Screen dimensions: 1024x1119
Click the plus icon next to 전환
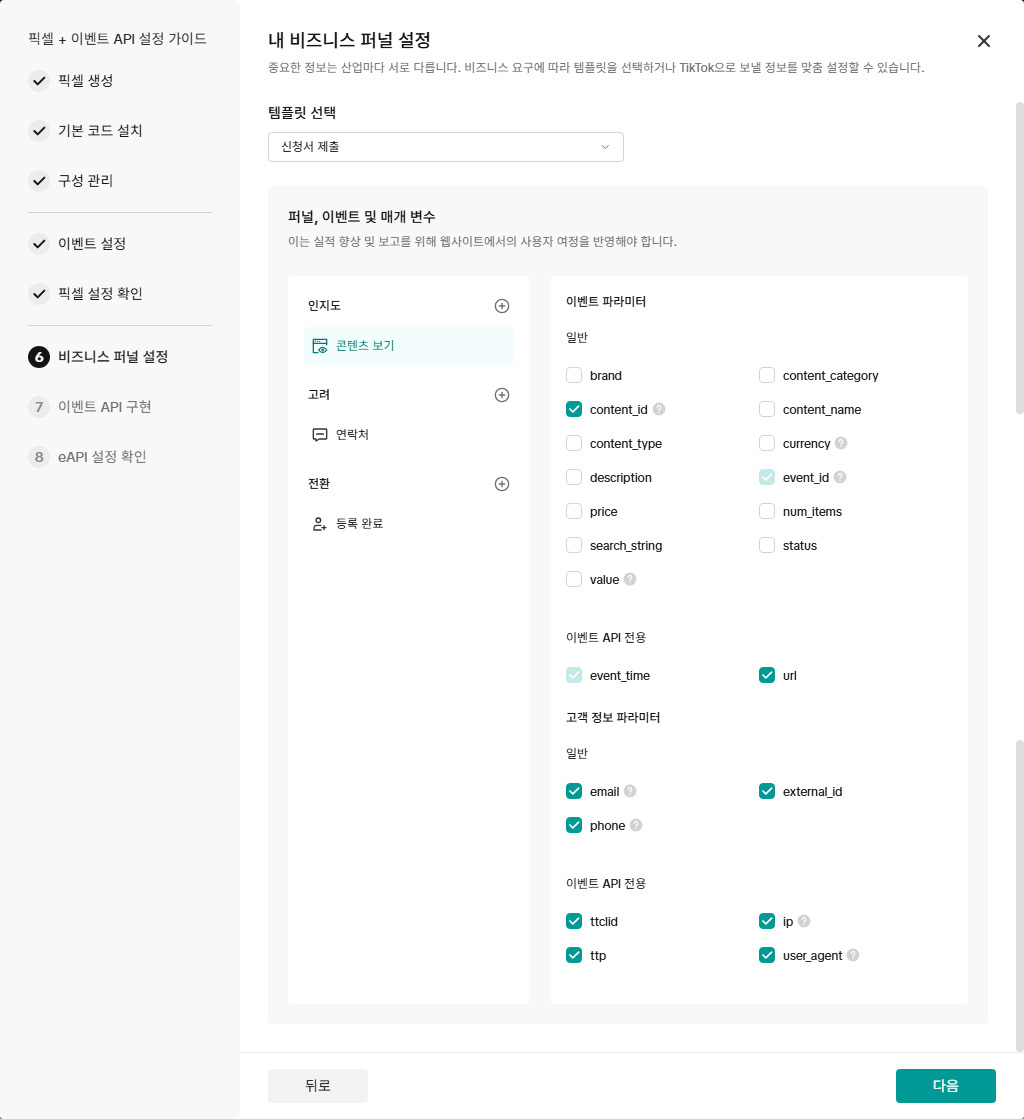(502, 484)
